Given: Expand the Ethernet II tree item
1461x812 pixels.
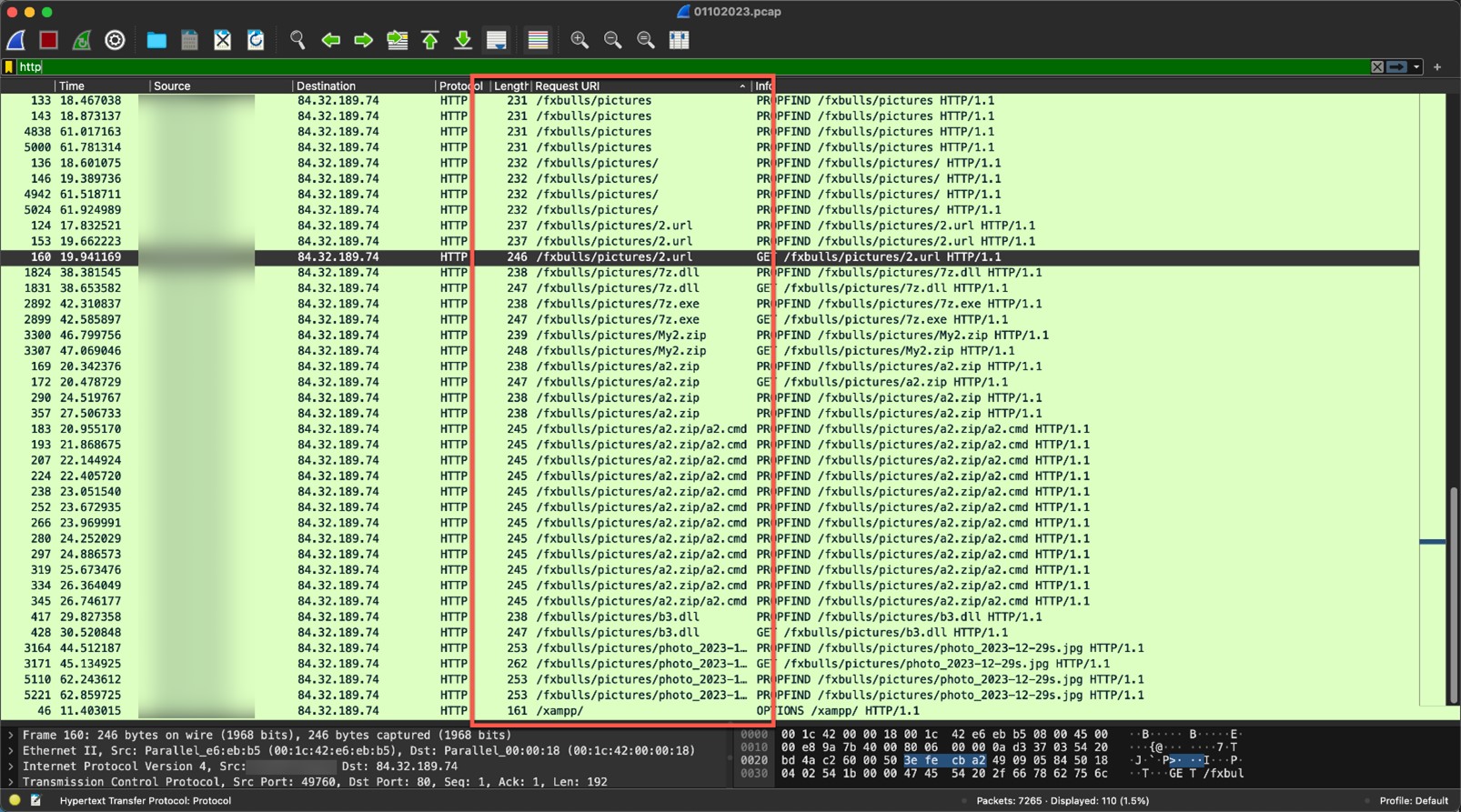Looking at the screenshot, I should point(11,751).
